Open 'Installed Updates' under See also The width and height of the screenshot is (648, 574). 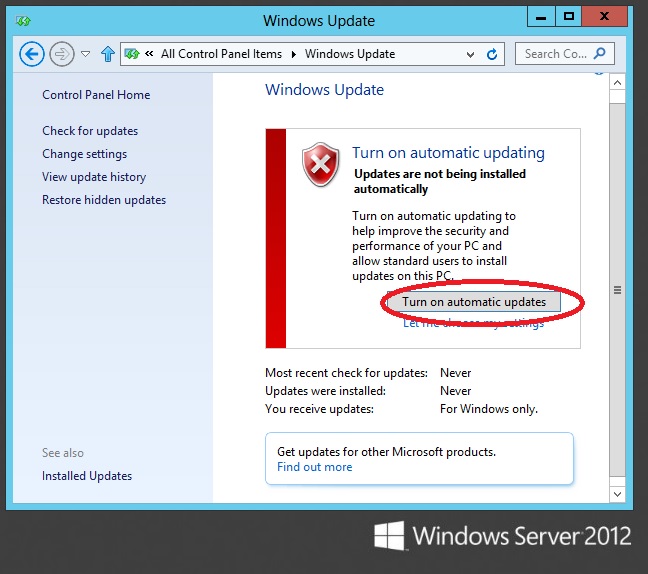[x=87, y=476]
